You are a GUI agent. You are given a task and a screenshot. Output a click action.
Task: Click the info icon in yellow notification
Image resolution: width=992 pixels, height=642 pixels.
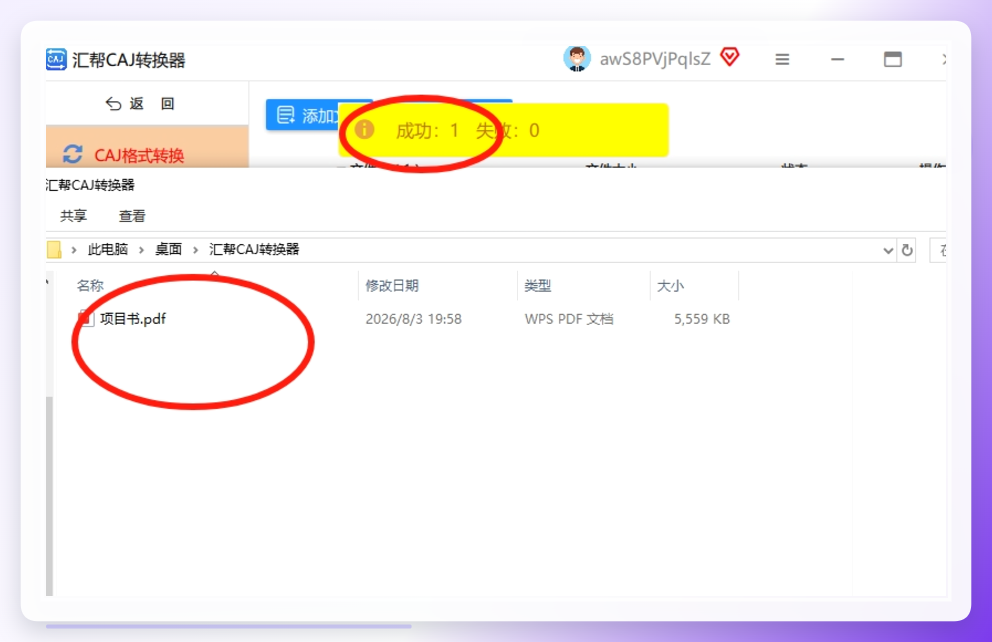point(364,130)
